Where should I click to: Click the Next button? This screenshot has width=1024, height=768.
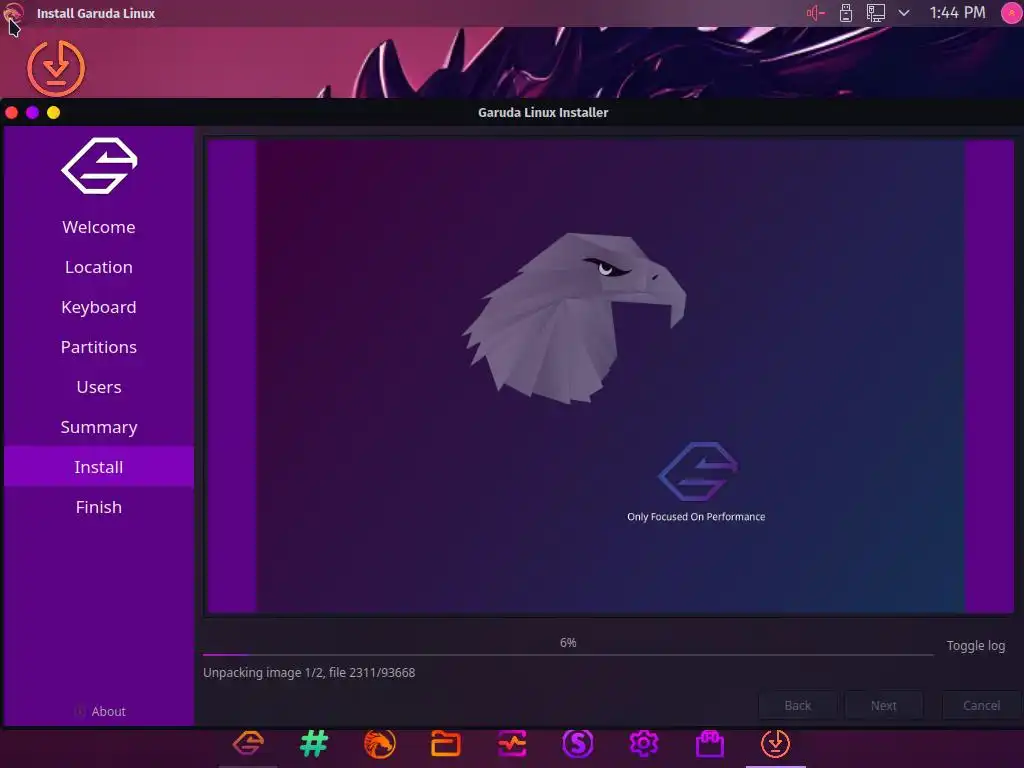[x=884, y=705]
